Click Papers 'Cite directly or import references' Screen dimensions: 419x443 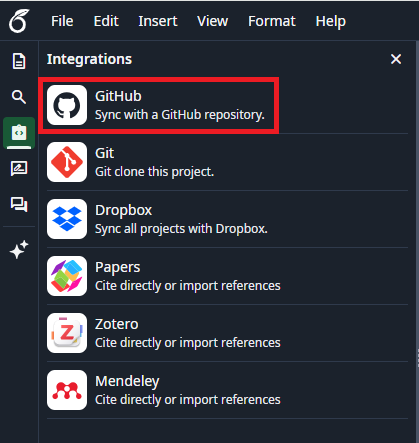[188, 286]
